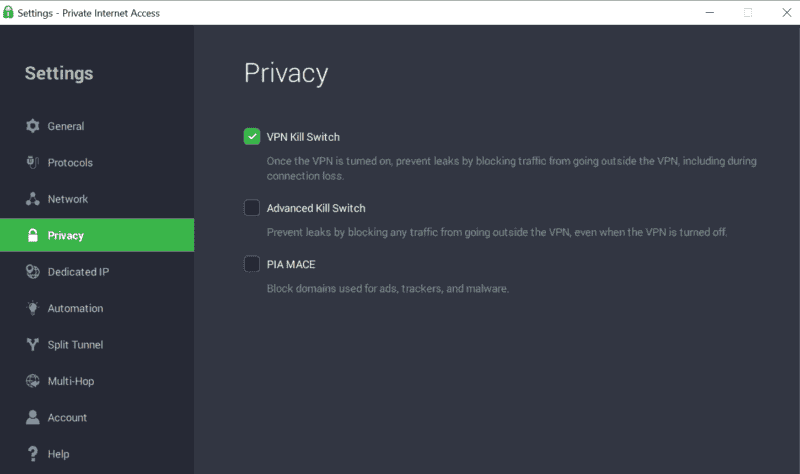
Task: Click the 'Once the VPN is turned on' description
Action: 511,168
